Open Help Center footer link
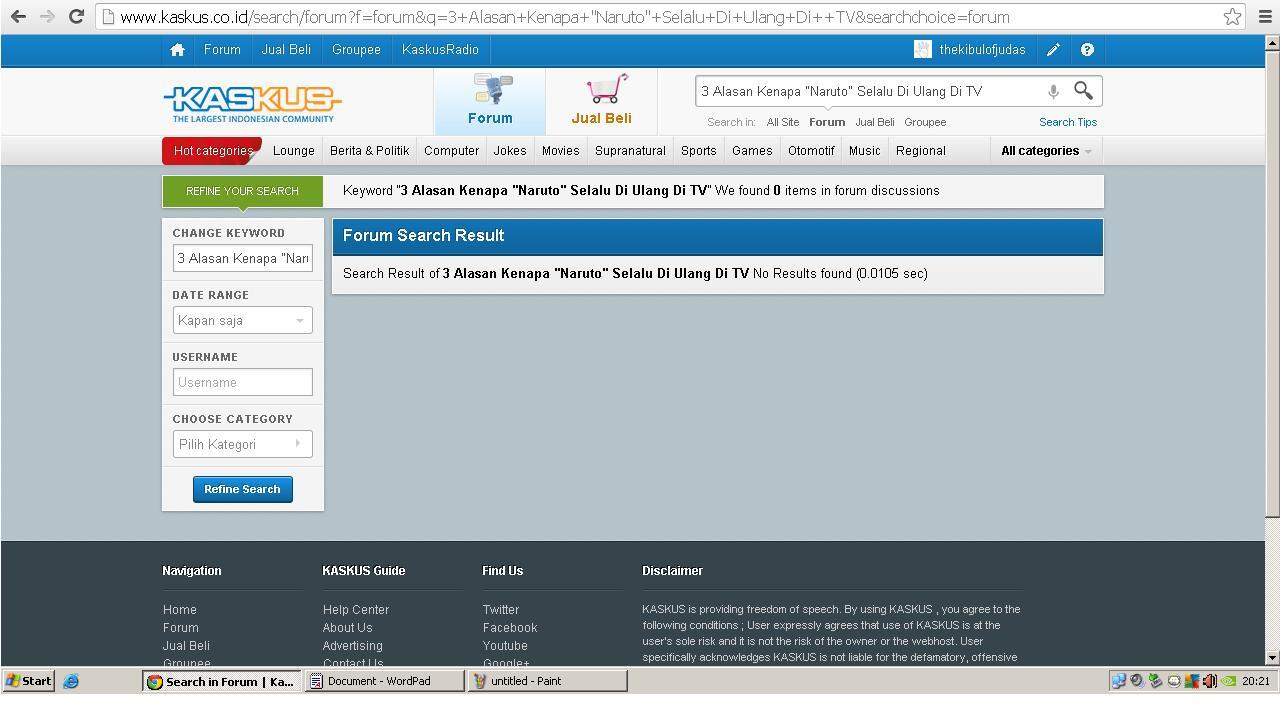Image resolution: width=1280 pixels, height=720 pixels. [355, 610]
